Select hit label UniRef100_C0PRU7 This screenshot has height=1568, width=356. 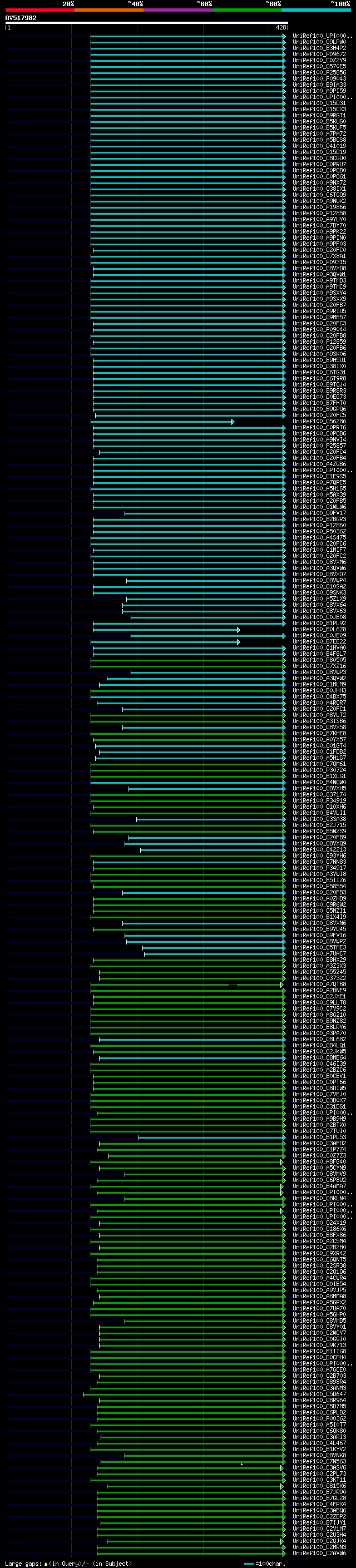(x=319, y=164)
